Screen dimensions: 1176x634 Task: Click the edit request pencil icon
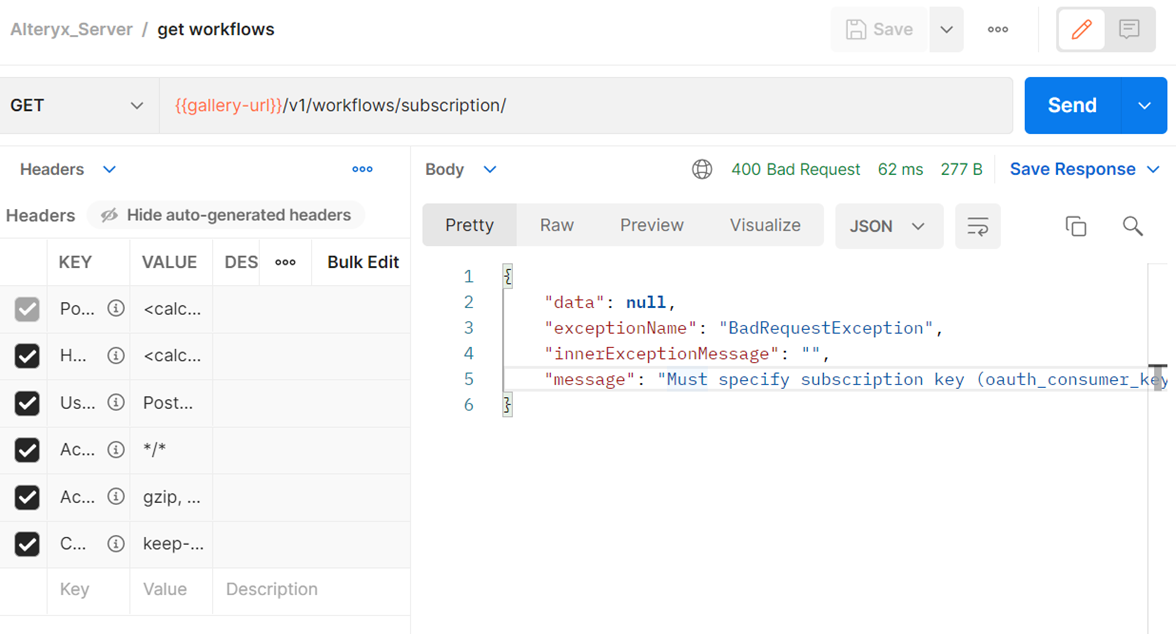pos(1081,29)
